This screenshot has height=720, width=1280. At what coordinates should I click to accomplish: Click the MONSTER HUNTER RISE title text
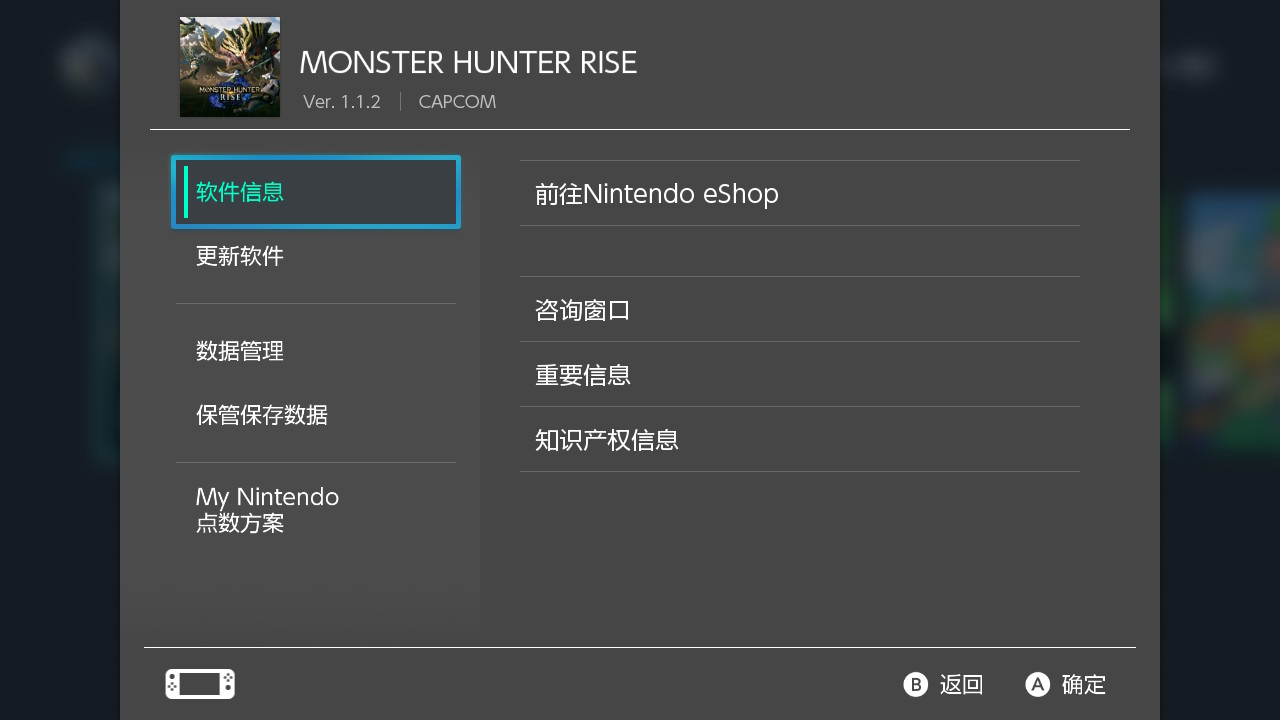pyautogui.click(x=468, y=62)
